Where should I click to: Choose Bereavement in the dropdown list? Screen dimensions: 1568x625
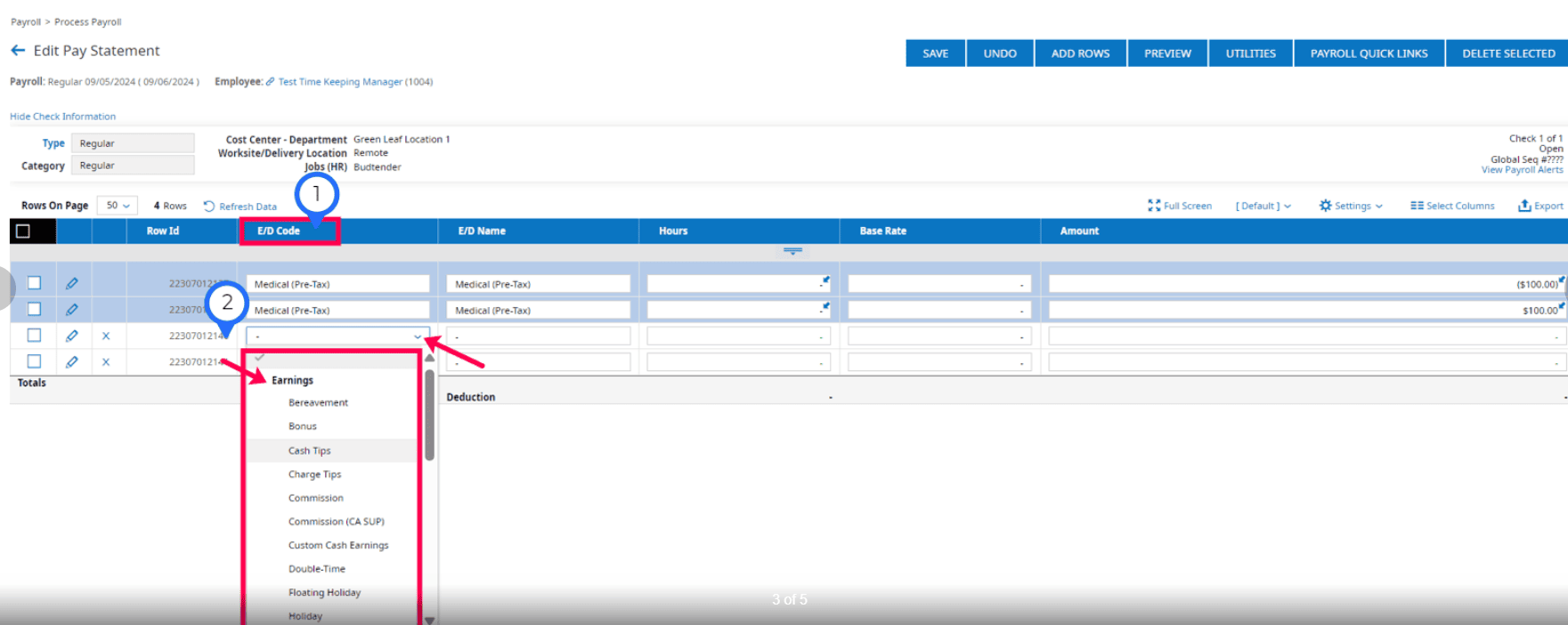pos(318,402)
